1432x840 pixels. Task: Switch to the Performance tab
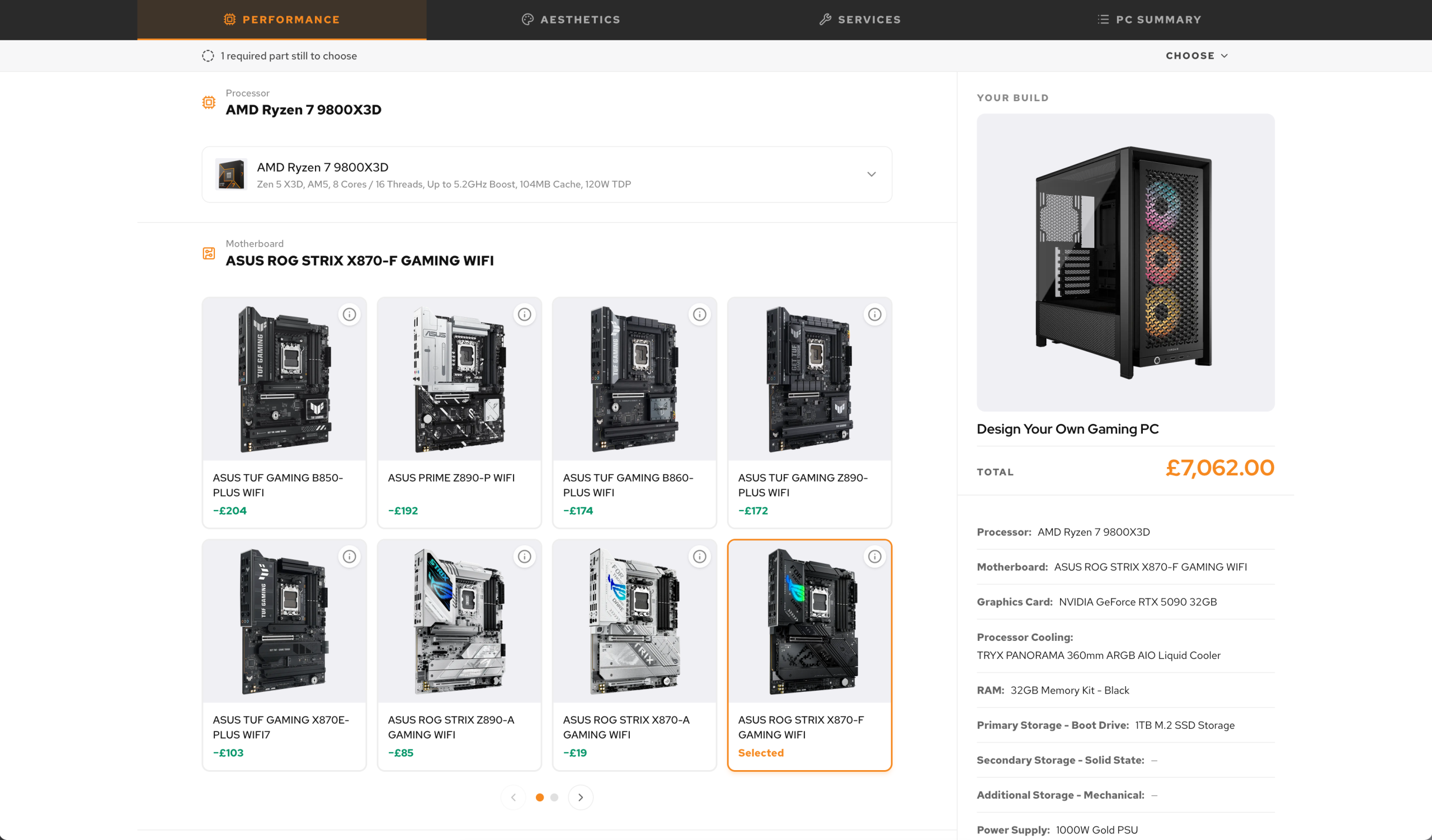point(282,20)
